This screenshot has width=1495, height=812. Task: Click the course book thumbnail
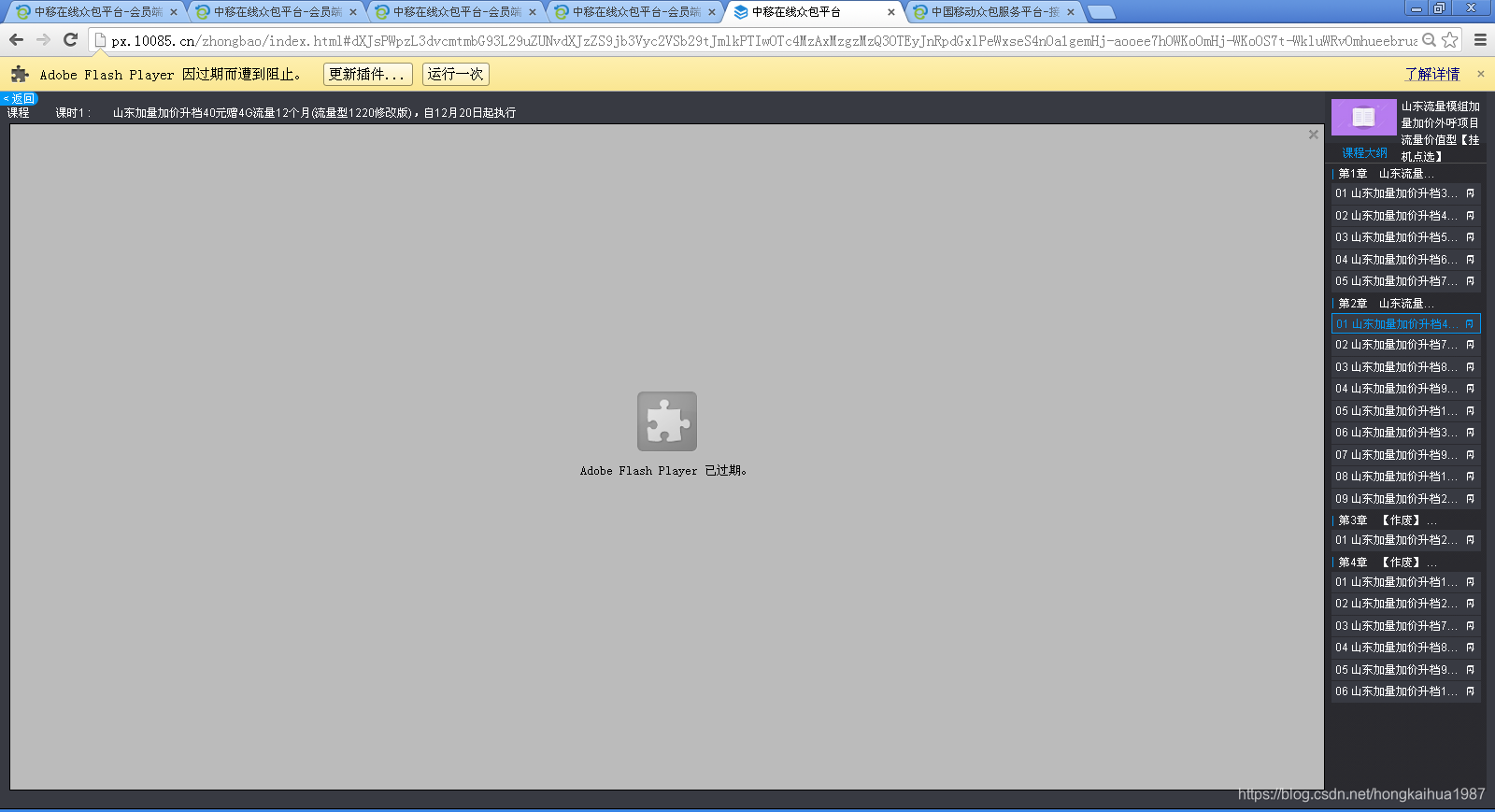click(x=1363, y=118)
